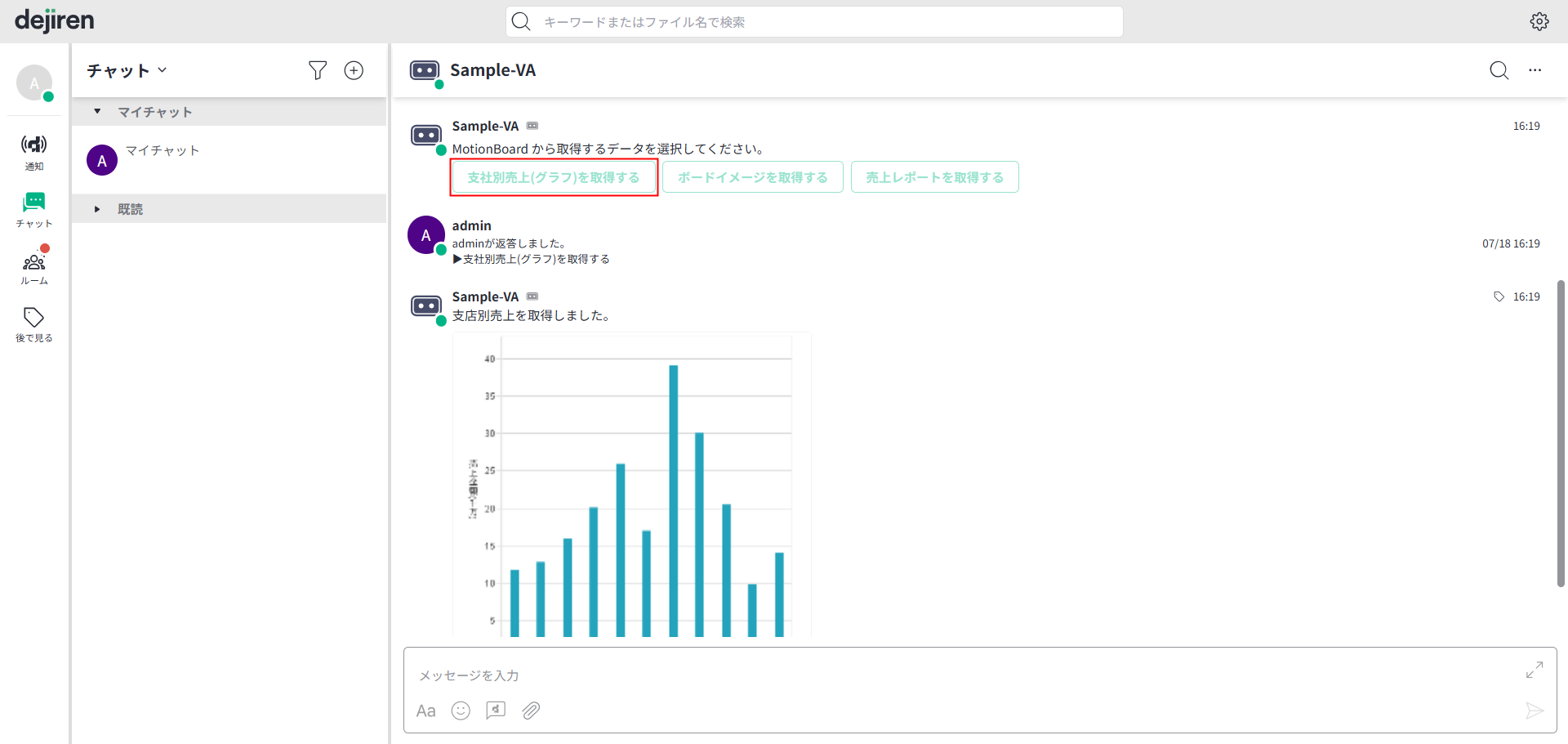Click the chat filter funnel icon

pyautogui.click(x=318, y=71)
